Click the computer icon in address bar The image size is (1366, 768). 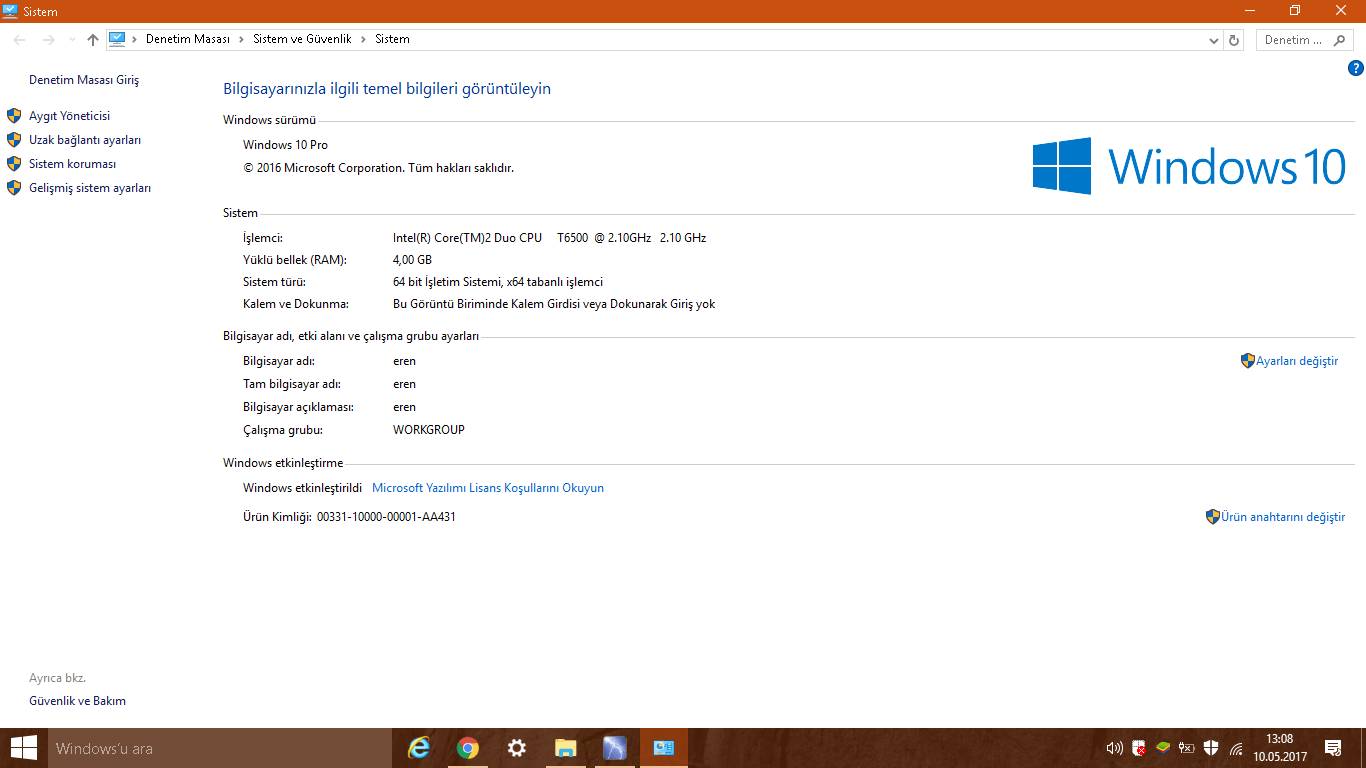pyautogui.click(x=117, y=39)
